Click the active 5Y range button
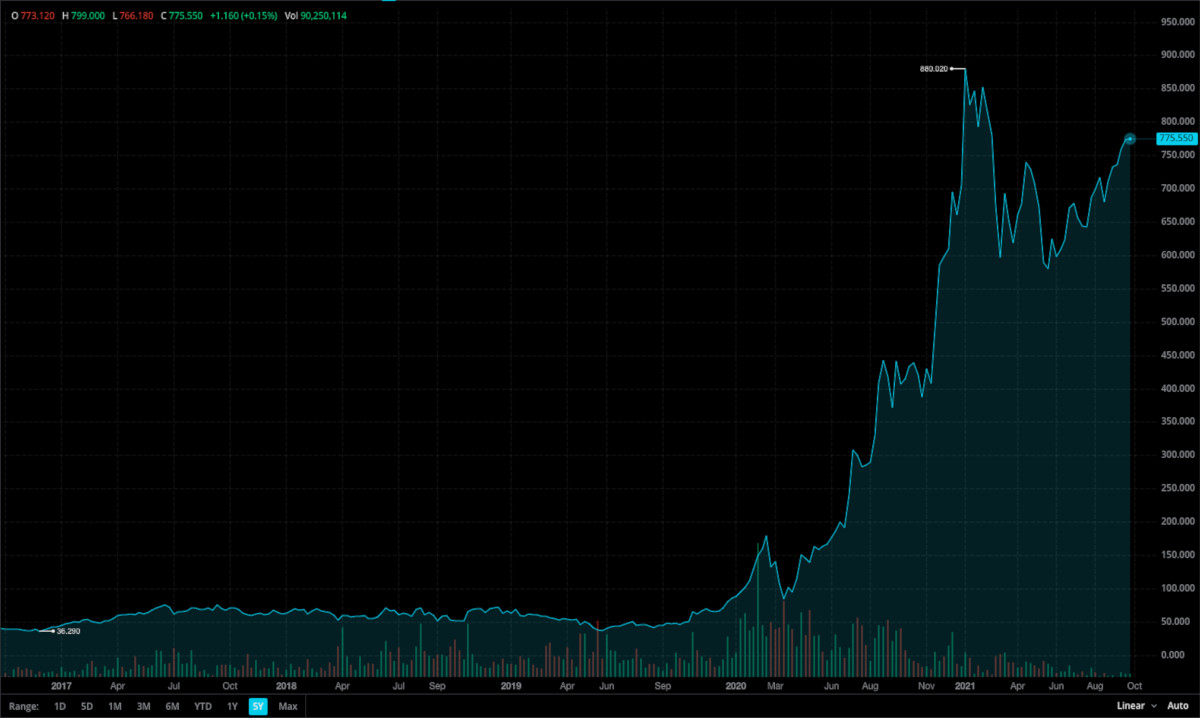This screenshot has height=718, width=1200. click(x=258, y=707)
